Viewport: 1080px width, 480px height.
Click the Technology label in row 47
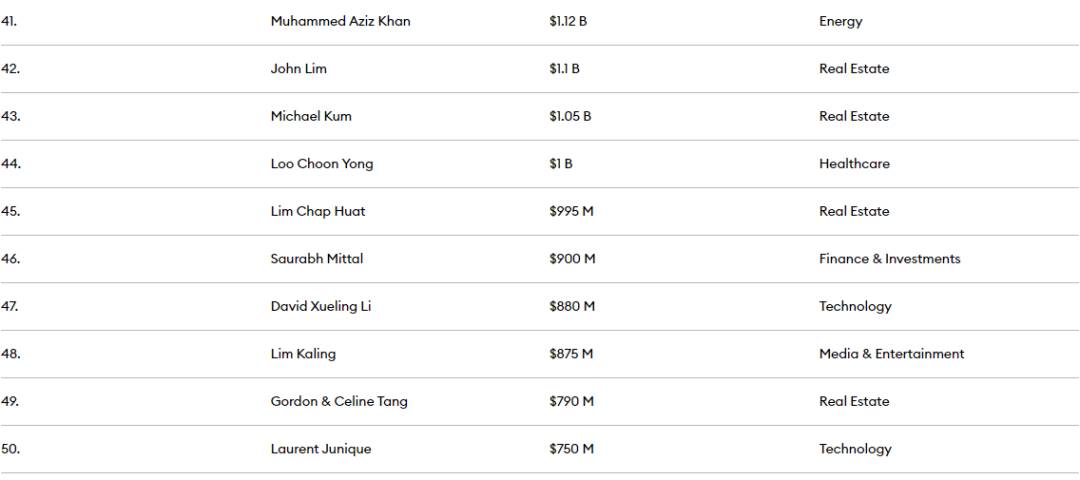855,306
